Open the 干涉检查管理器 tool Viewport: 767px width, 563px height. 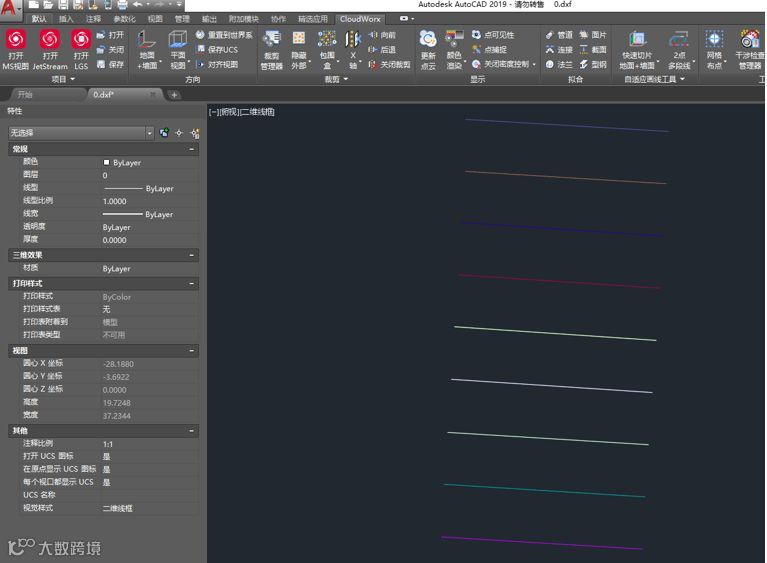coord(750,50)
